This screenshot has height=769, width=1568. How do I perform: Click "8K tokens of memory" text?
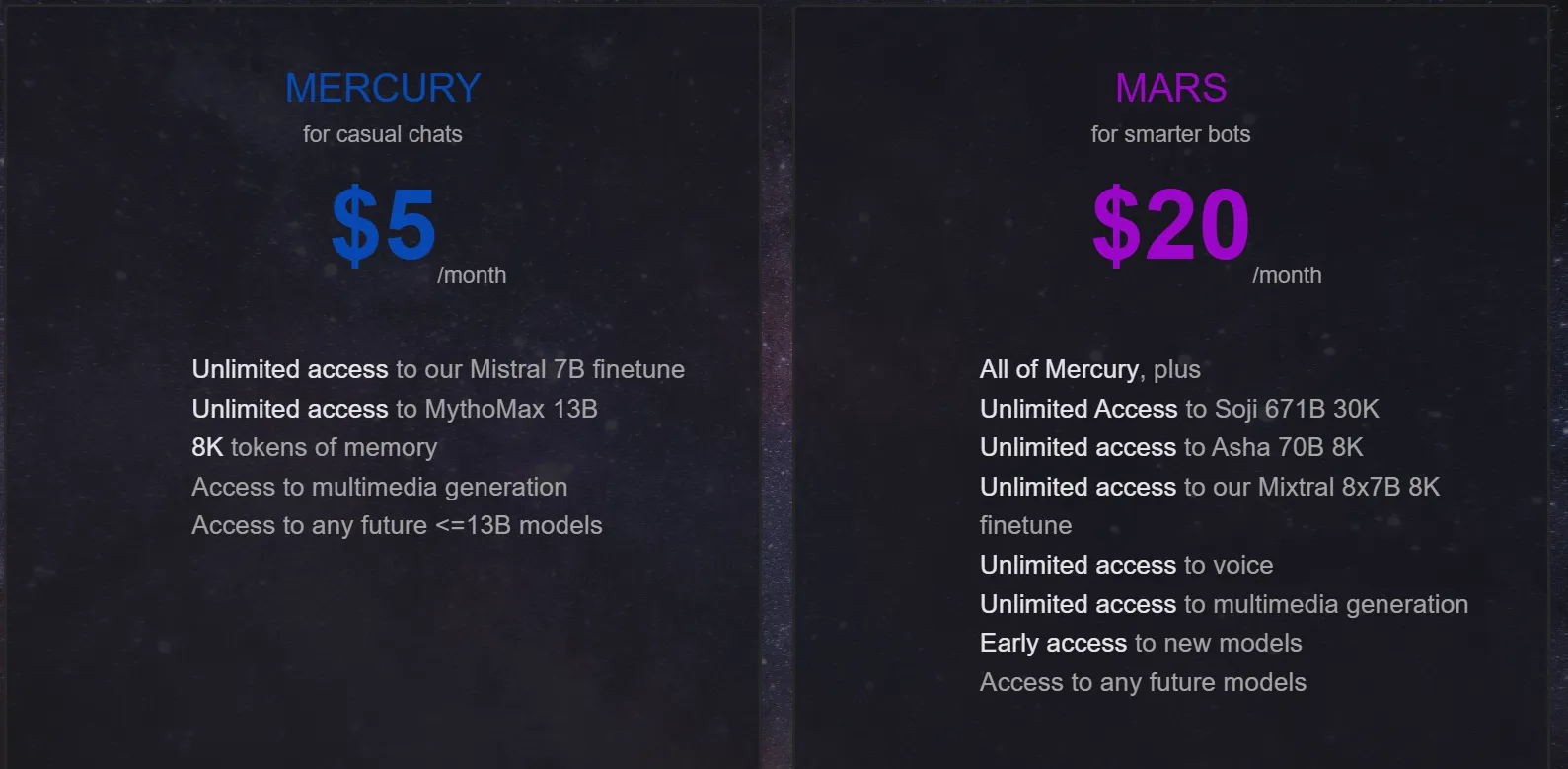(x=314, y=447)
